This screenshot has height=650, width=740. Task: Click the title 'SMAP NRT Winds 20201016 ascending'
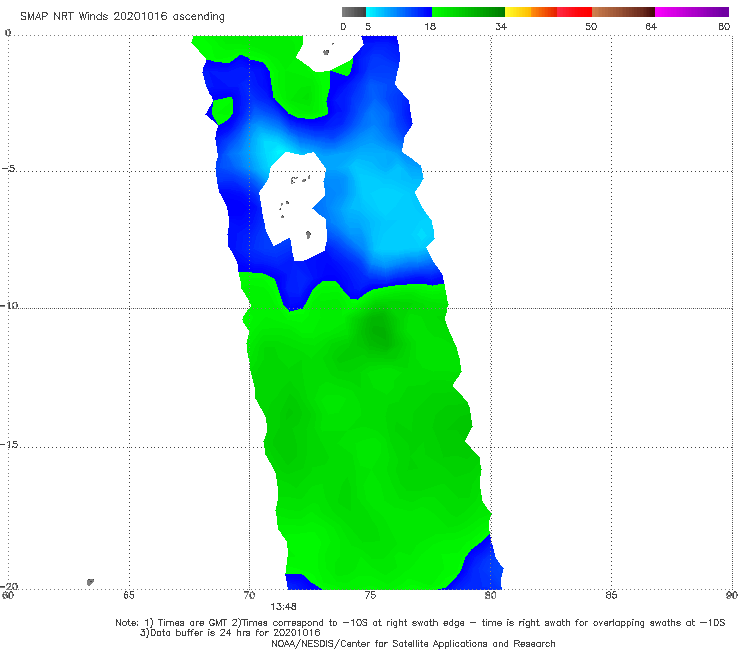[x=122, y=17]
